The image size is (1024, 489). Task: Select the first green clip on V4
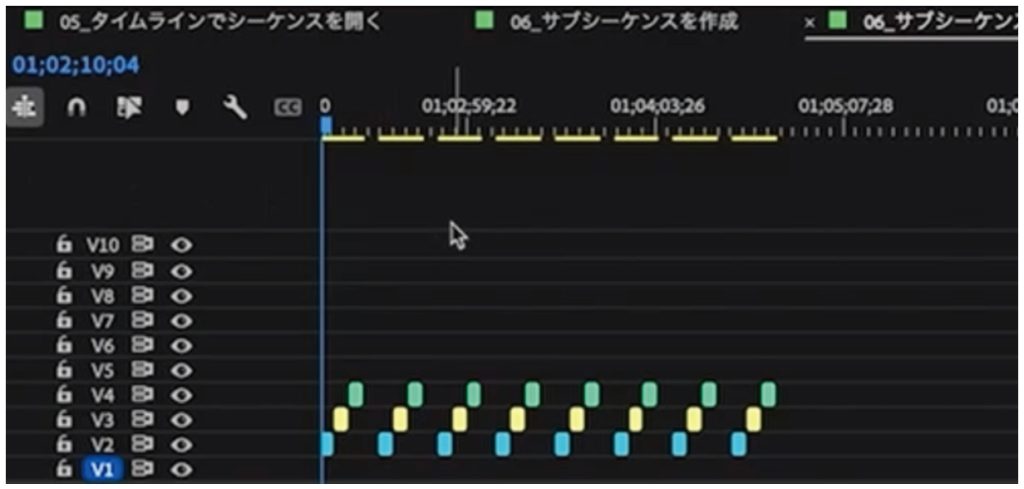pos(354,394)
